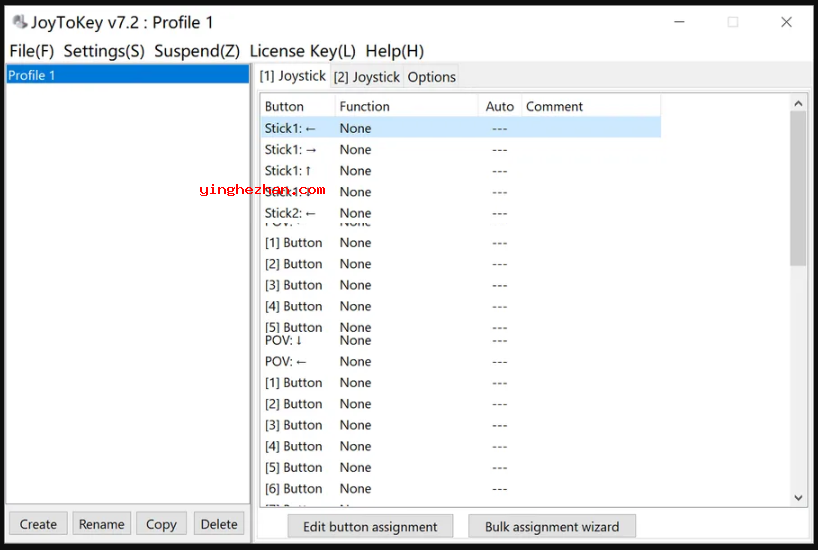Viewport: 818px width, 550px height.
Task: Click the JoyToKey app icon in title bar
Action: point(19,22)
